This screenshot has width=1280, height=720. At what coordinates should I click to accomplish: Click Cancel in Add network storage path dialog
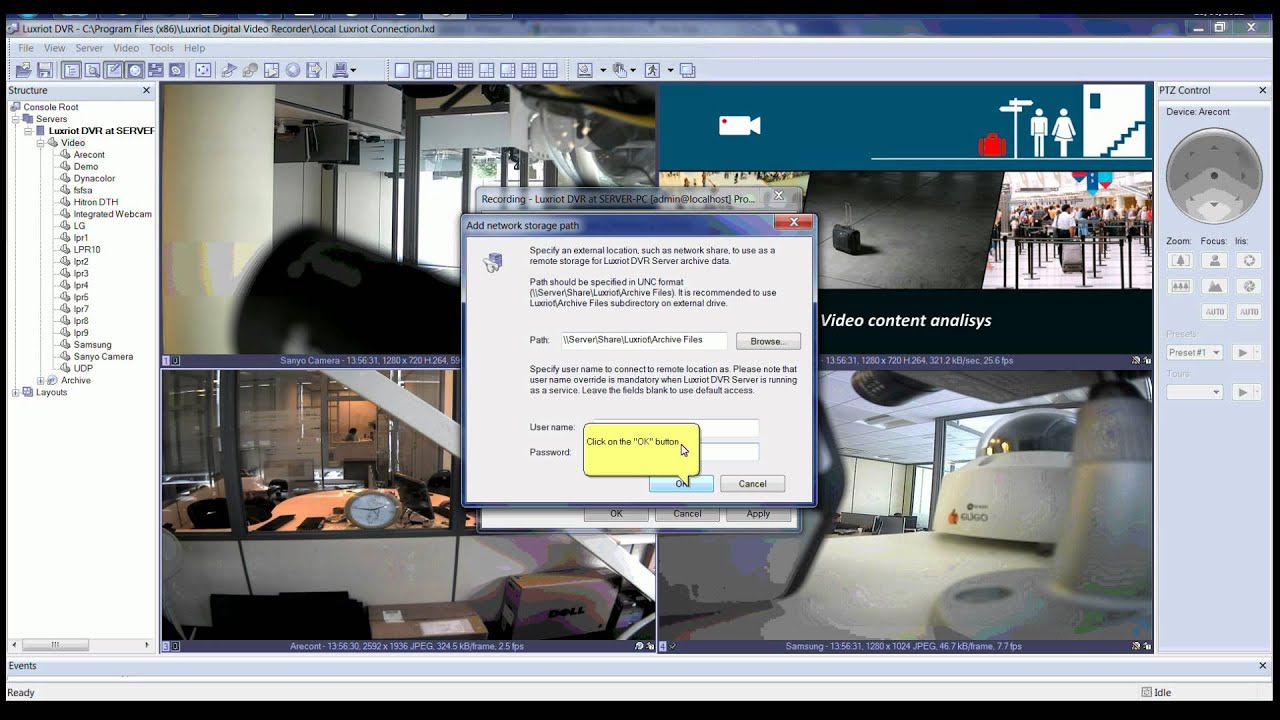[752, 484]
